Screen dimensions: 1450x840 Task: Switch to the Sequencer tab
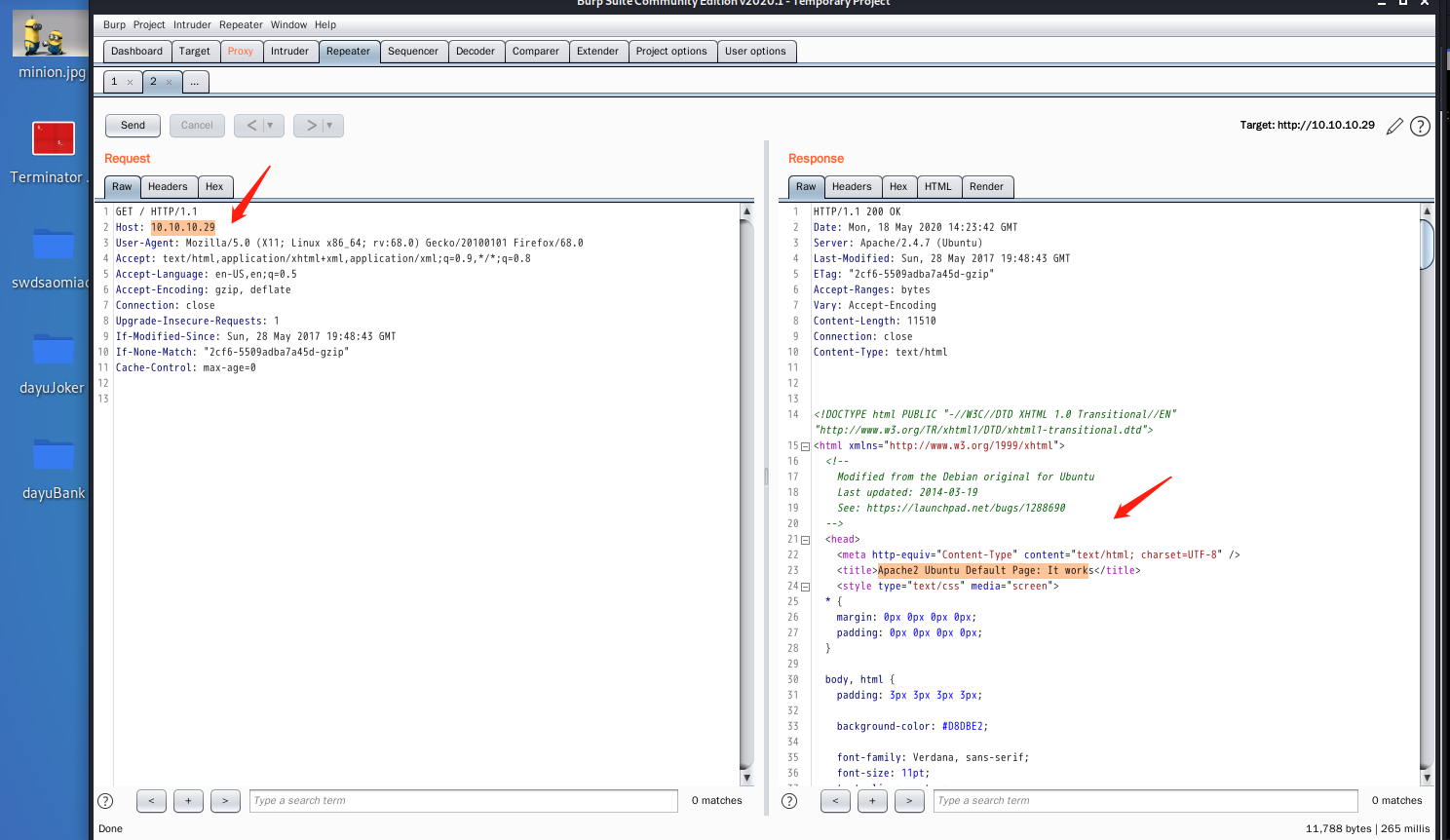[413, 52]
